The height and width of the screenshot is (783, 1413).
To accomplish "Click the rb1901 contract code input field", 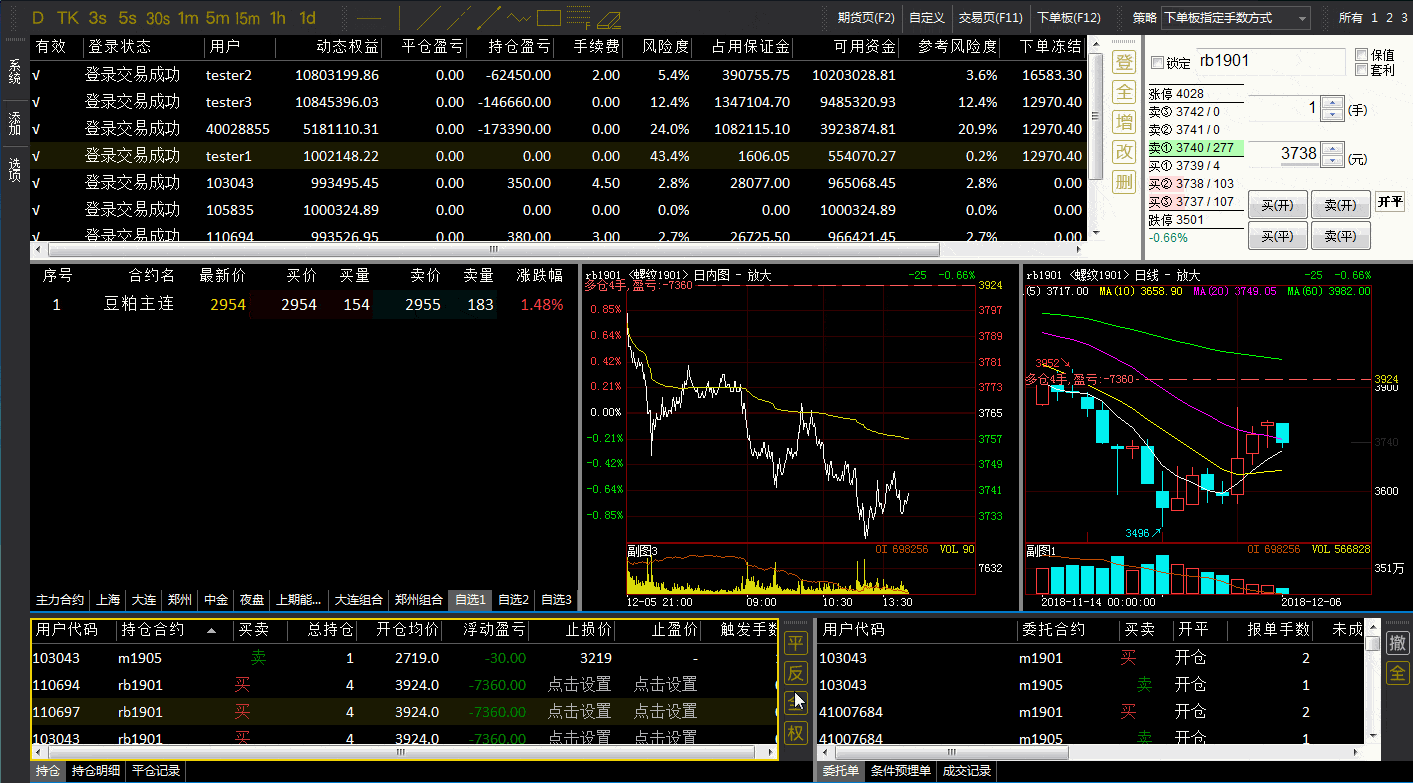I will click(x=1269, y=61).
